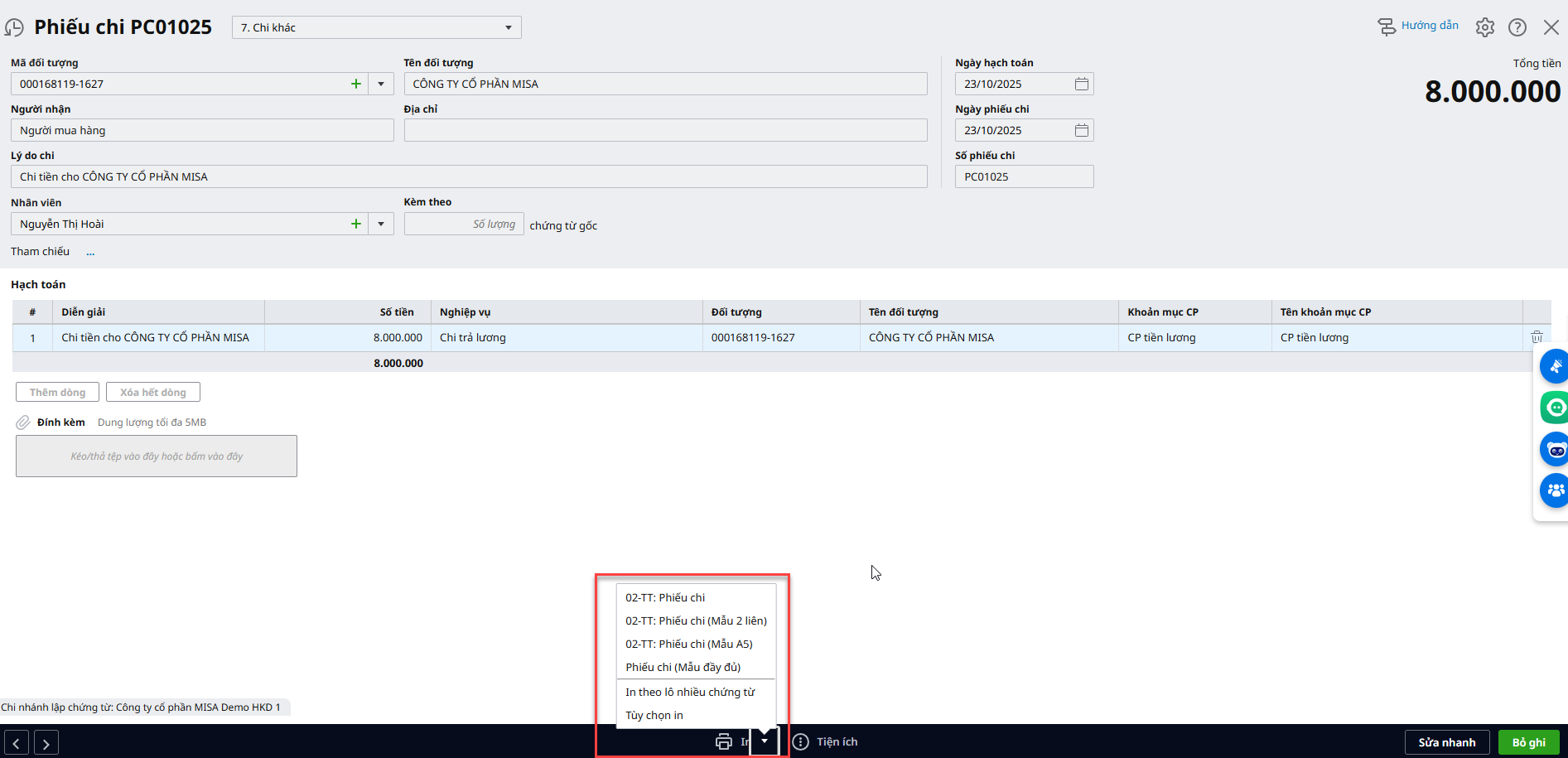Choose 'In theo lô nhiều chứng từ'

click(x=690, y=692)
